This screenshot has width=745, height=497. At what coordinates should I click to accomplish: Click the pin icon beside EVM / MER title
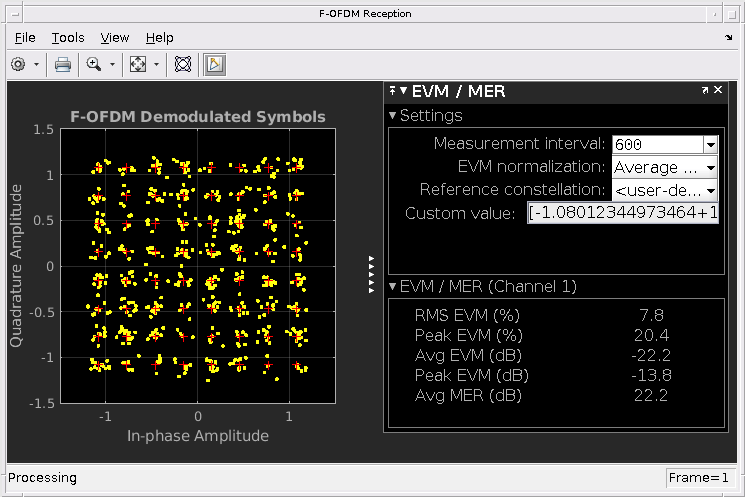coord(392,90)
